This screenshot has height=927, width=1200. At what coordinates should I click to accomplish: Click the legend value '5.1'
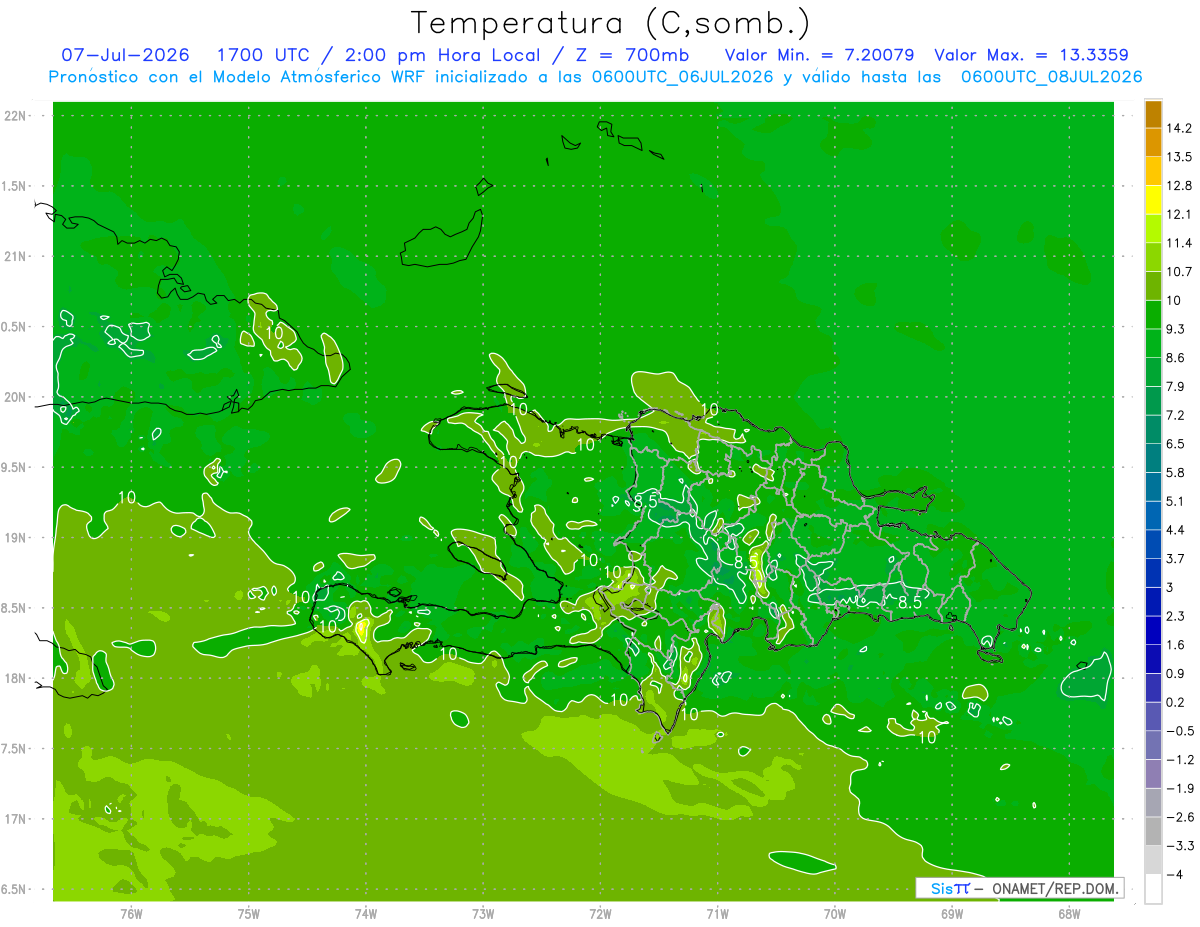tap(1175, 501)
